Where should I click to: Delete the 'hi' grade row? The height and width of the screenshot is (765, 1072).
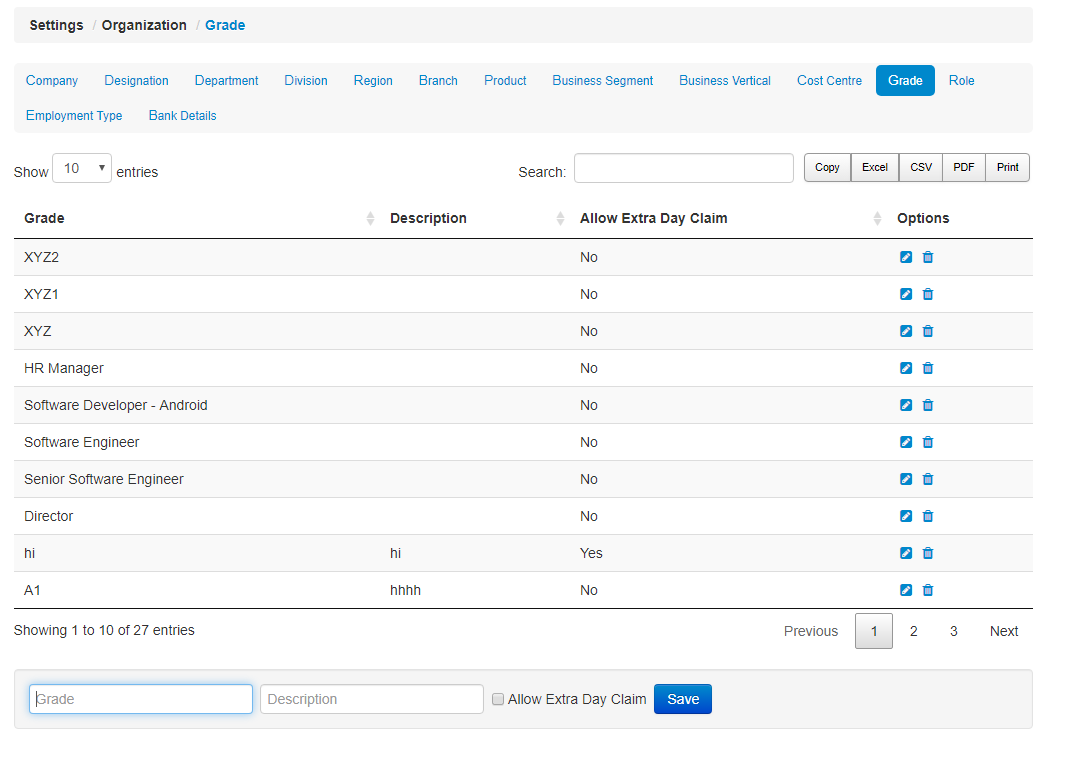point(928,553)
